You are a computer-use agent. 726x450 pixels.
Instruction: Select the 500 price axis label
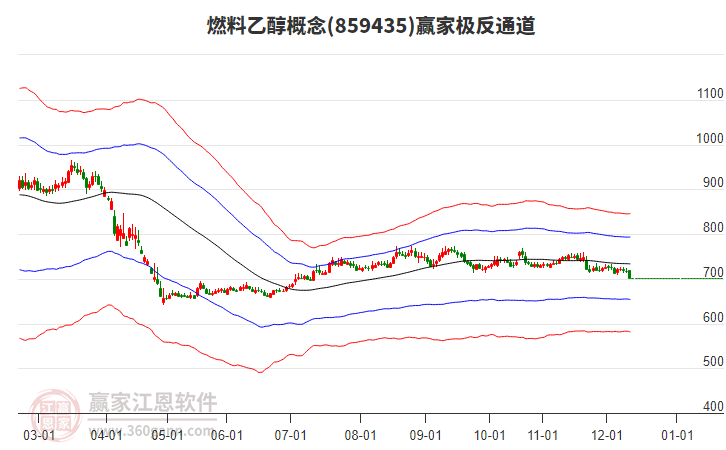(x=713, y=362)
